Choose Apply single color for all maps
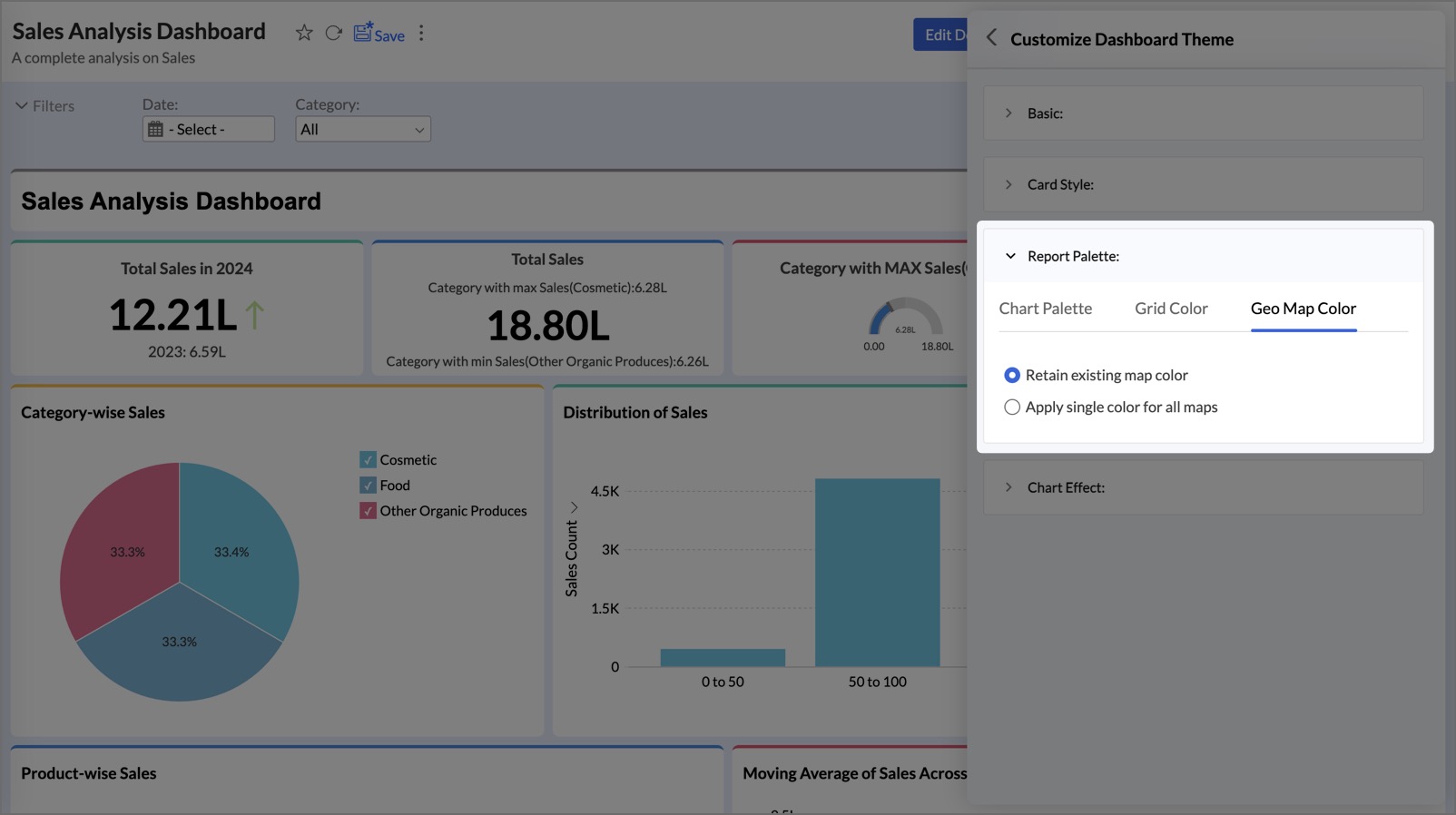 [x=1012, y=407]
